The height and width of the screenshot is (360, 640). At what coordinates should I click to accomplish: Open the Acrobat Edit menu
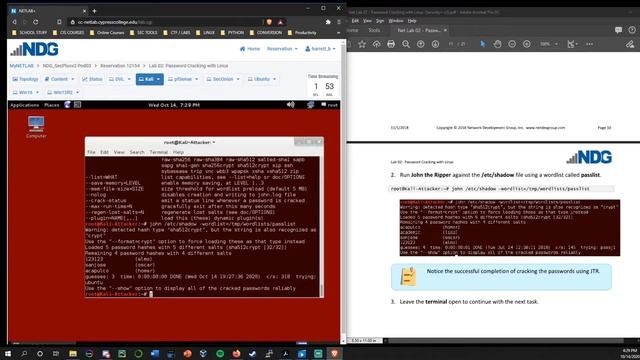point(355,21)
